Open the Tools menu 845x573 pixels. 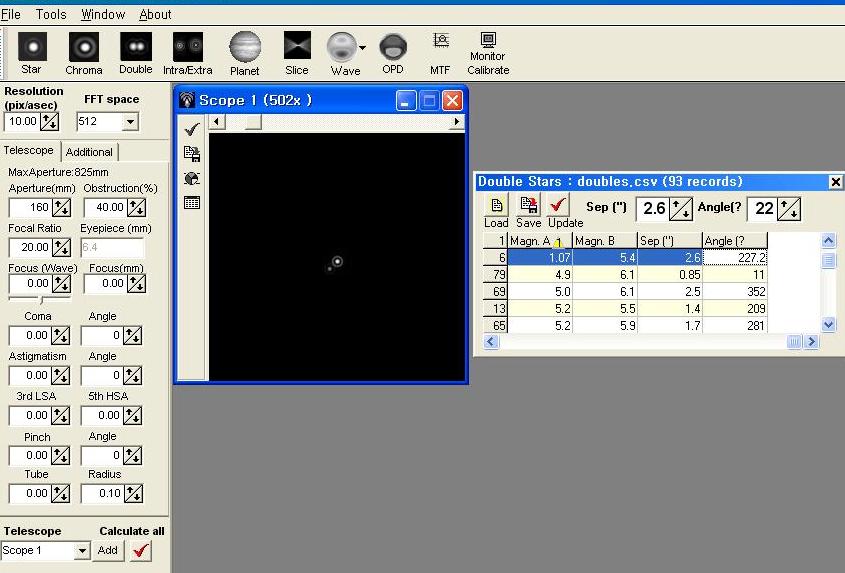coord(51,14)
